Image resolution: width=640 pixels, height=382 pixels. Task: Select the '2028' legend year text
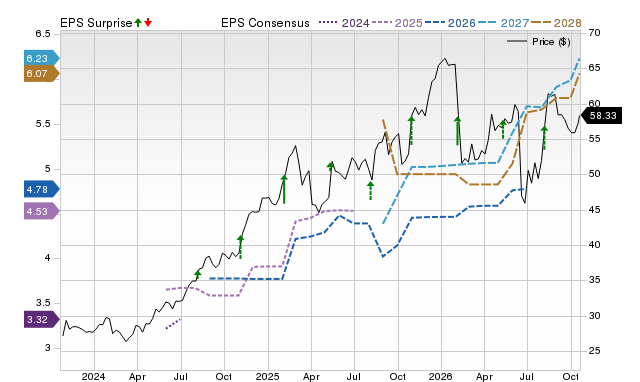[x=567, y=23]
